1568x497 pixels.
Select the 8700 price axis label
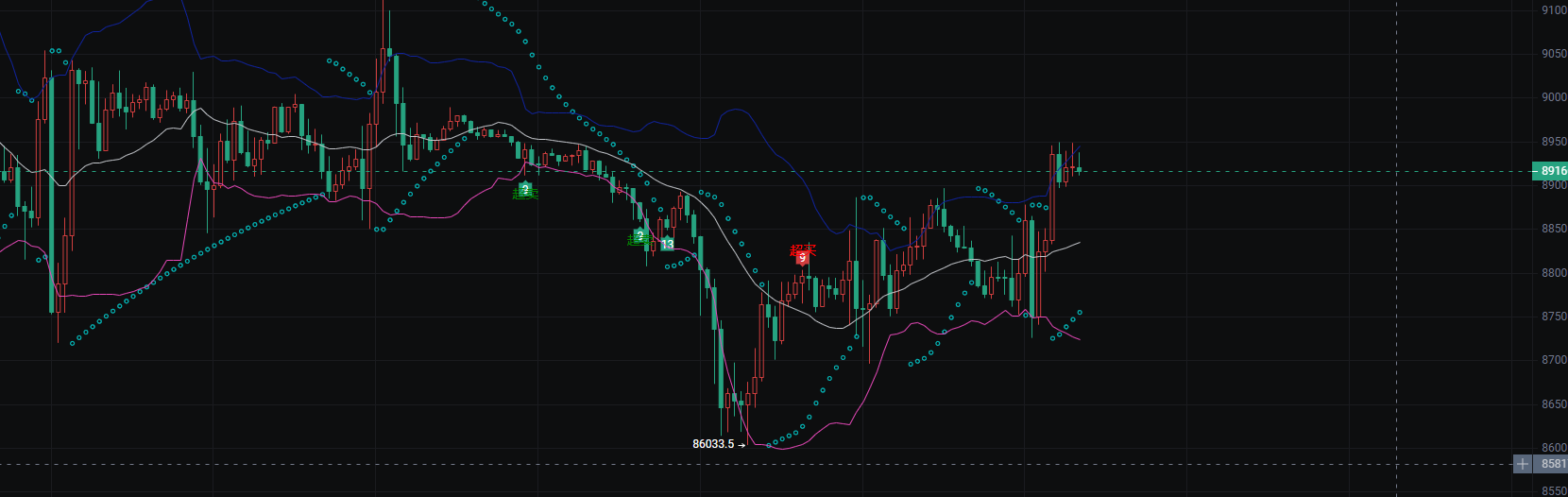pyautogui.click(x=1554, y=360)
